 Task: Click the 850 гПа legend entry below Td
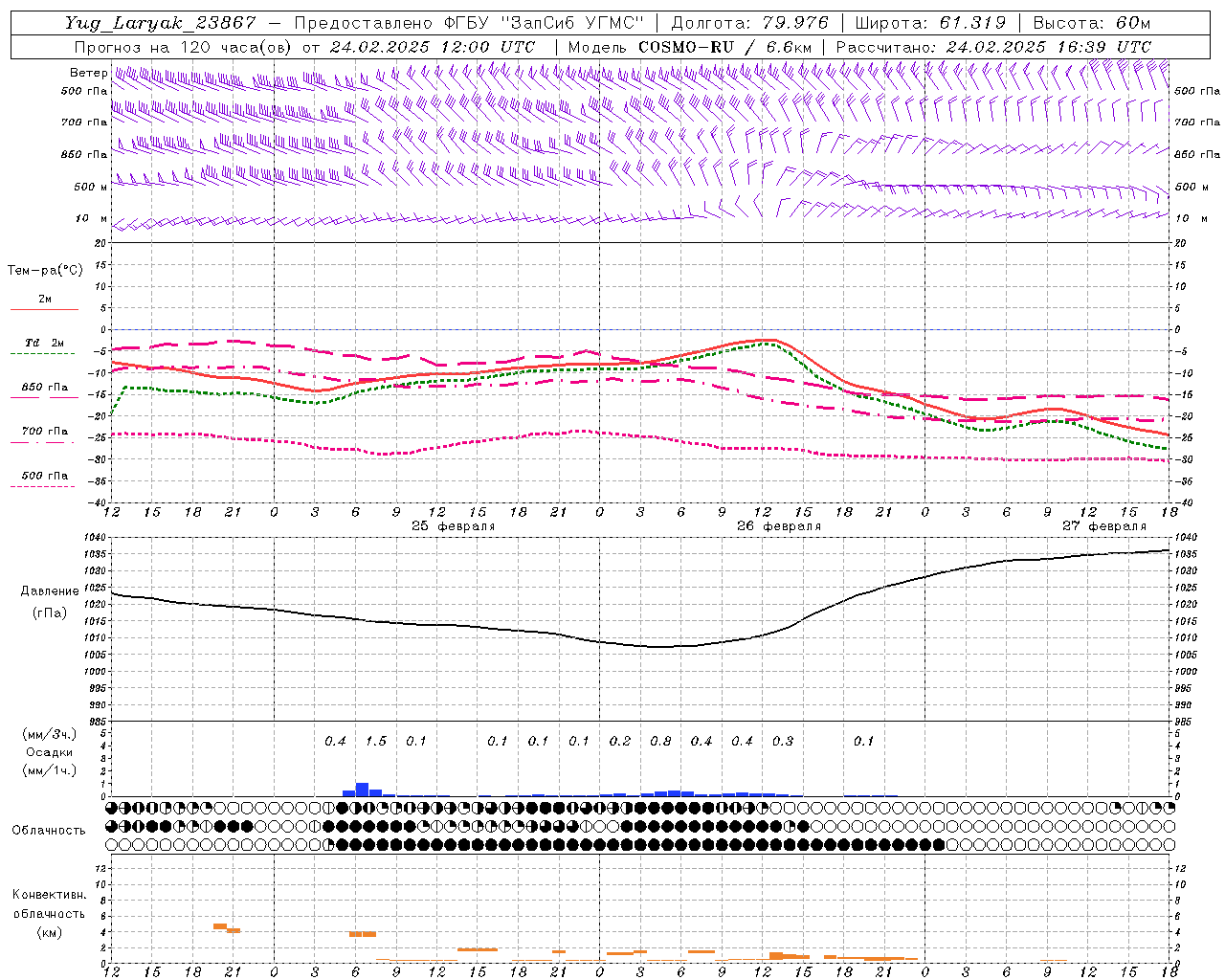coord(45,388)
